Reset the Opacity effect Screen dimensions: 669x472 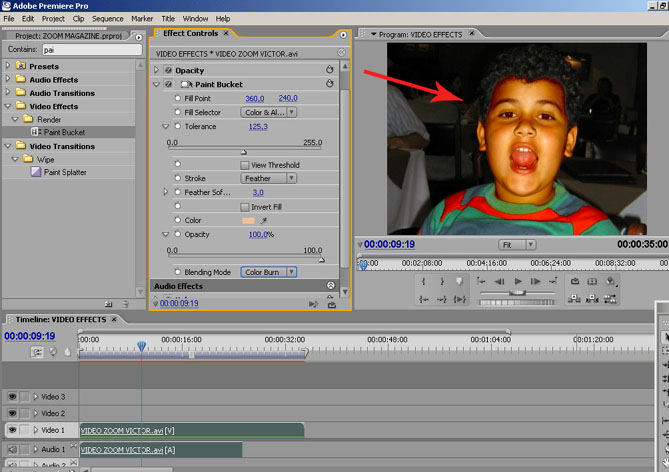[x=330, y=71]
